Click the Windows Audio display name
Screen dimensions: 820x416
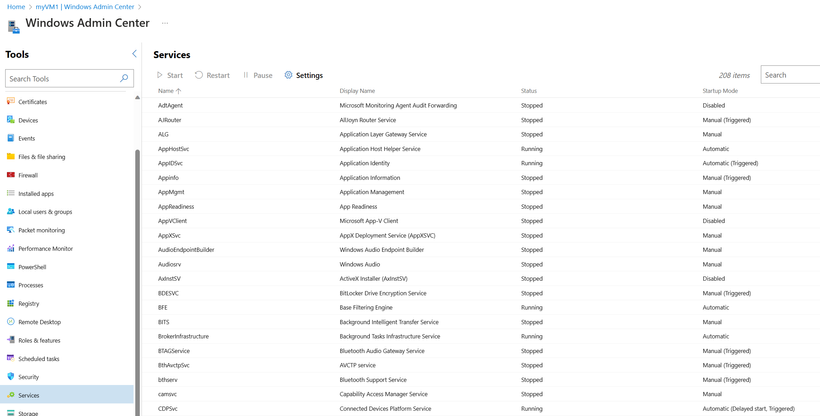click(360, 264)
